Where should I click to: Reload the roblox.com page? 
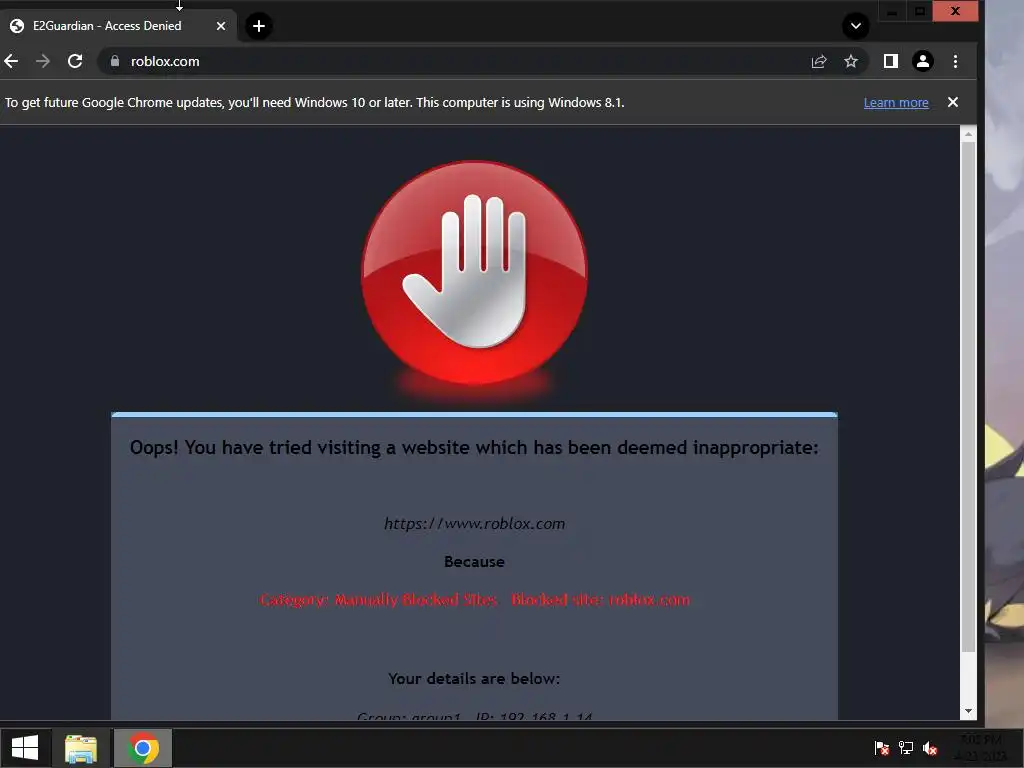75,61
